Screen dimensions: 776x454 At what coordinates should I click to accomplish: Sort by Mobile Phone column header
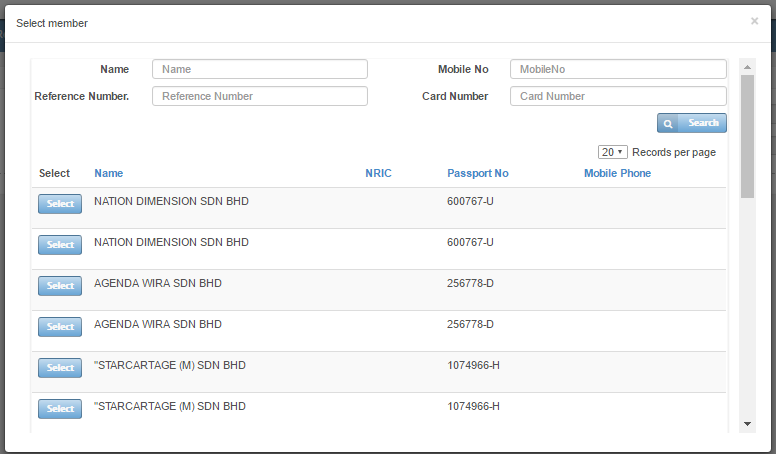point(617,173)
